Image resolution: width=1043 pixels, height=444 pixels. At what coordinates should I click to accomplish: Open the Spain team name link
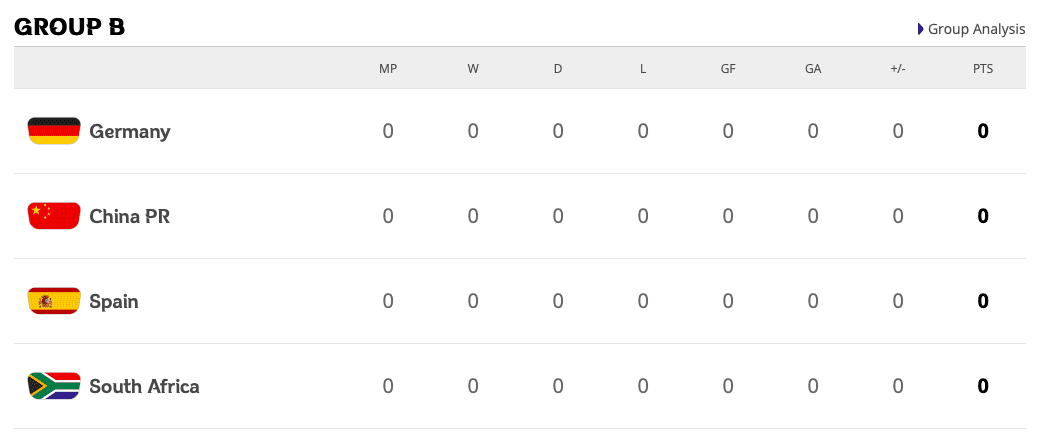click(x=114, y=301)
